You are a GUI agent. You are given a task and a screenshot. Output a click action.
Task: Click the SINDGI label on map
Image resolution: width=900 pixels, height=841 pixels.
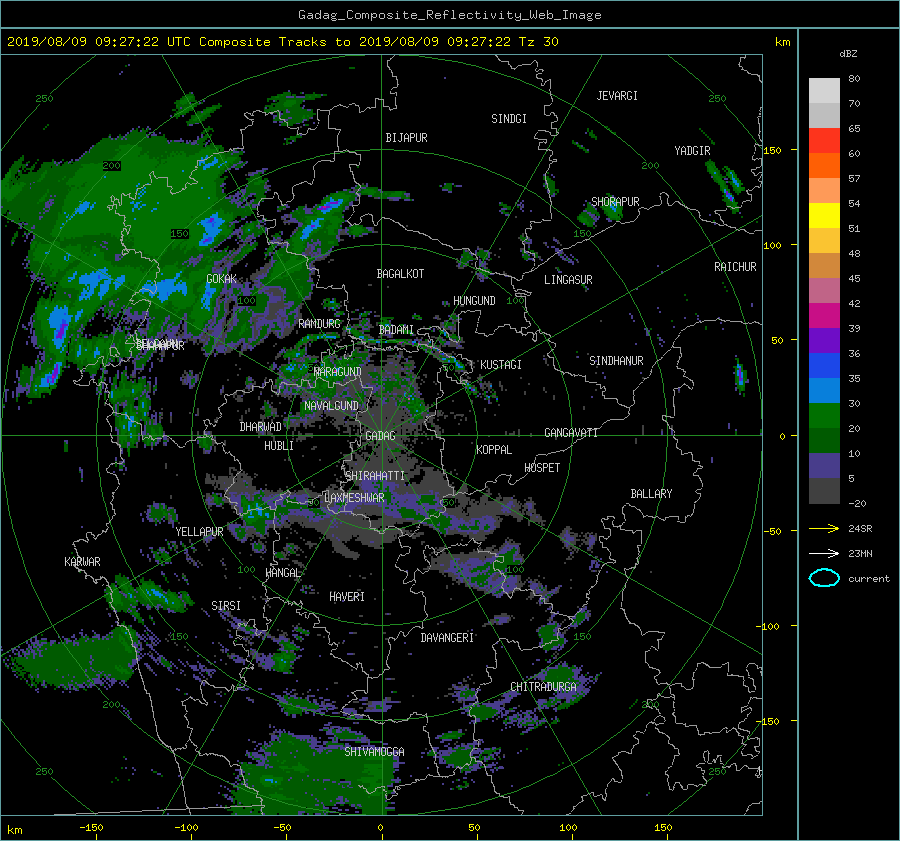tap(509, 119)
